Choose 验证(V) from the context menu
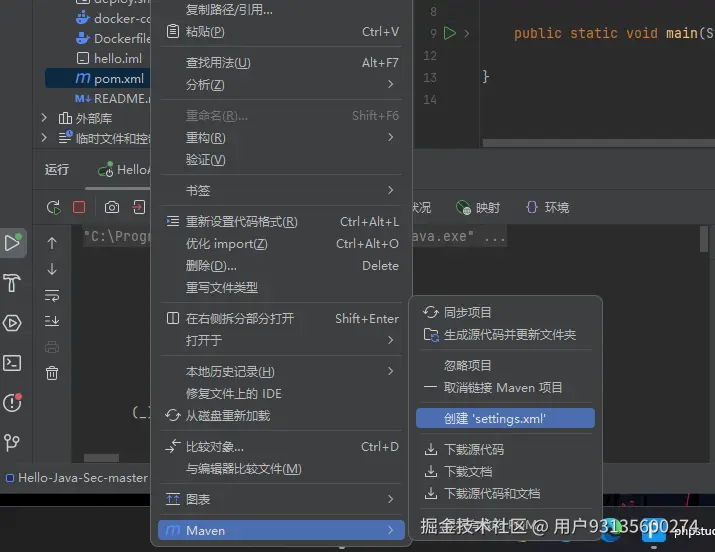715x552 pixels. pos(281,160)
